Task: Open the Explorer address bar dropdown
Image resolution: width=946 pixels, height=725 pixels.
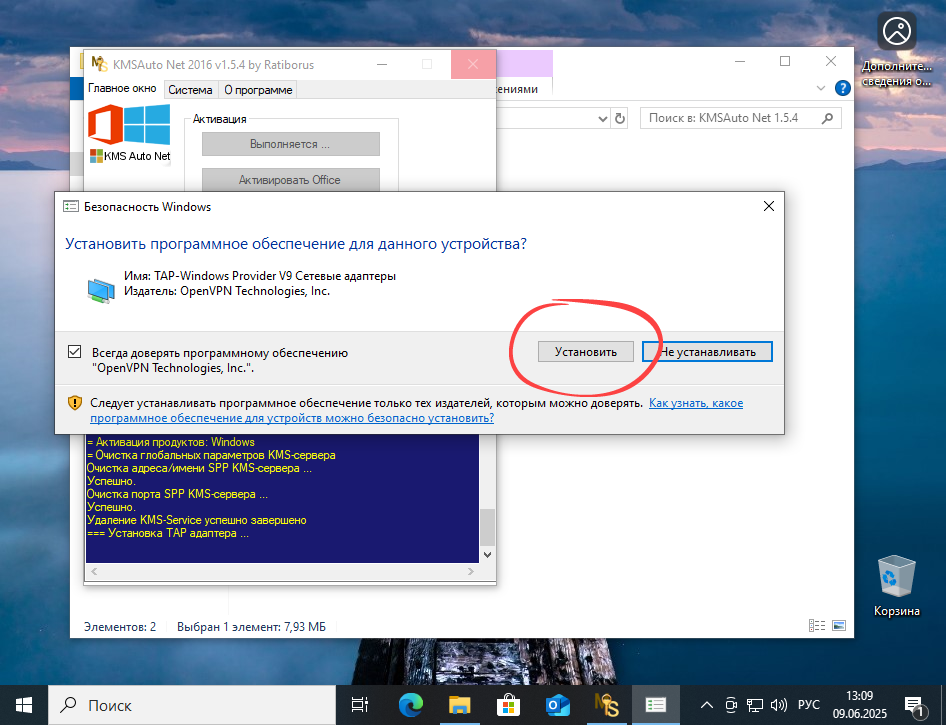Action: pos(603,118)
